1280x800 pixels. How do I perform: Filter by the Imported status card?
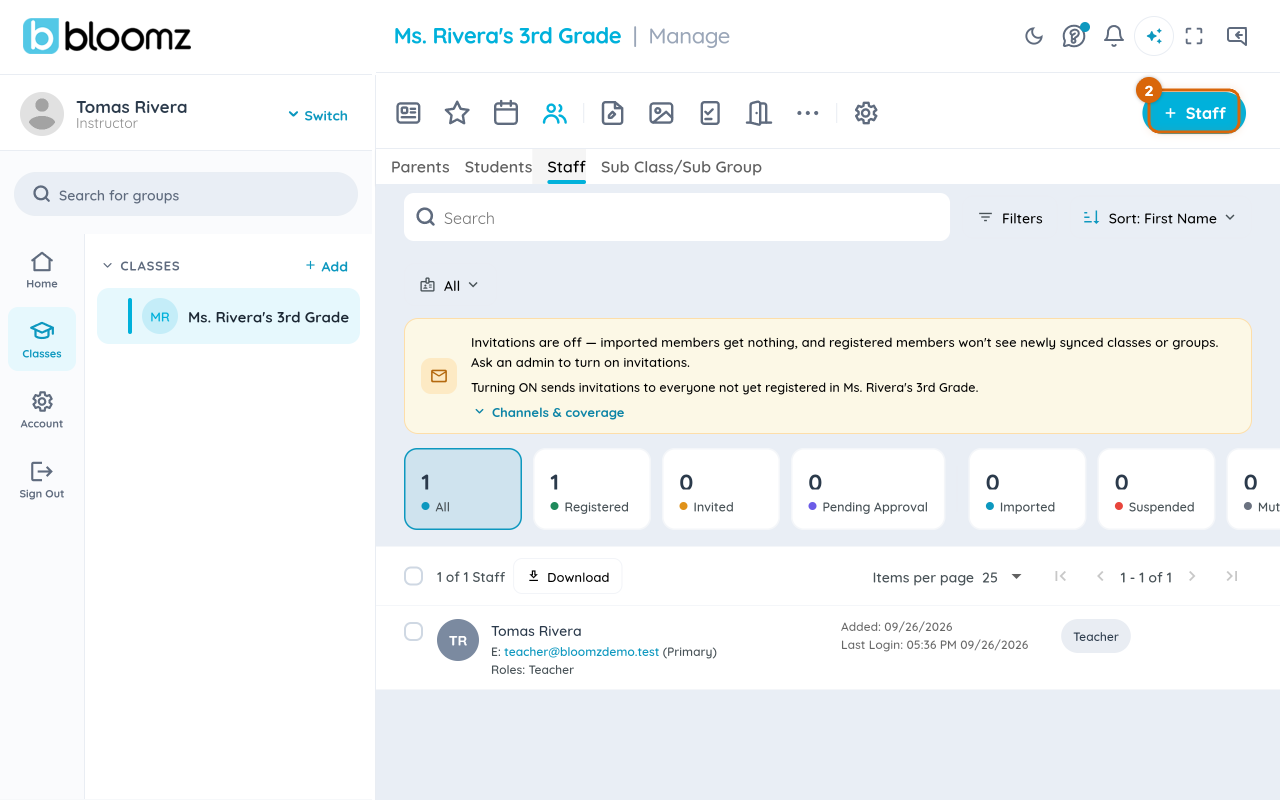(1027, 489)
